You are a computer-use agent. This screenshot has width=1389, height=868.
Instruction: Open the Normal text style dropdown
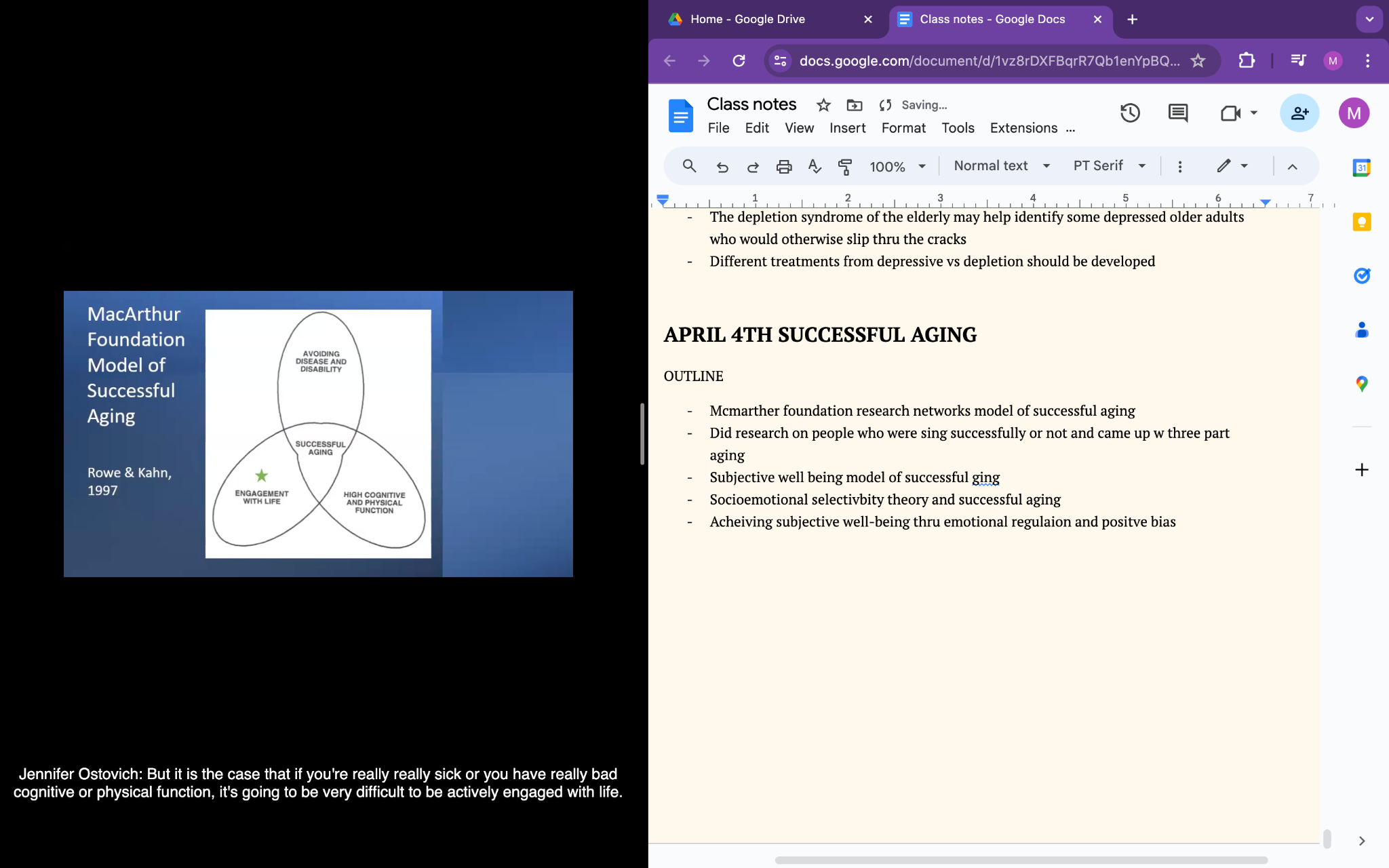[x=1002, y=166]
